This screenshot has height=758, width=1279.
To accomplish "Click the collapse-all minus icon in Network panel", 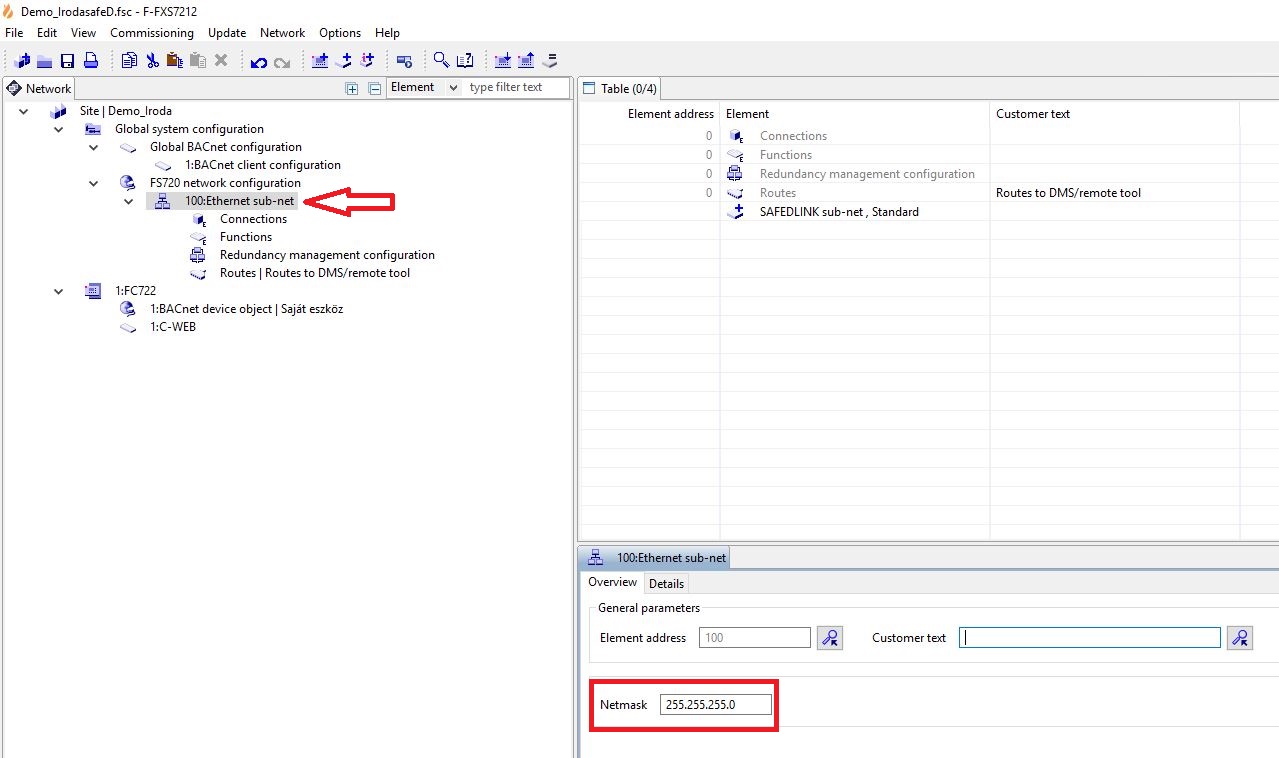I will [375, 88].
